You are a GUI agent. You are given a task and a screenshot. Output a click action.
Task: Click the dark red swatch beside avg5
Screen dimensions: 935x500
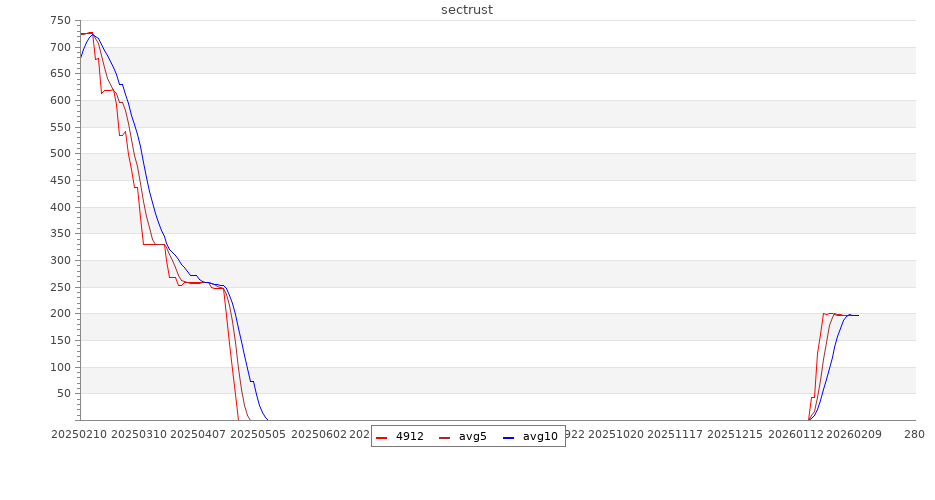[x=445, y=437]
